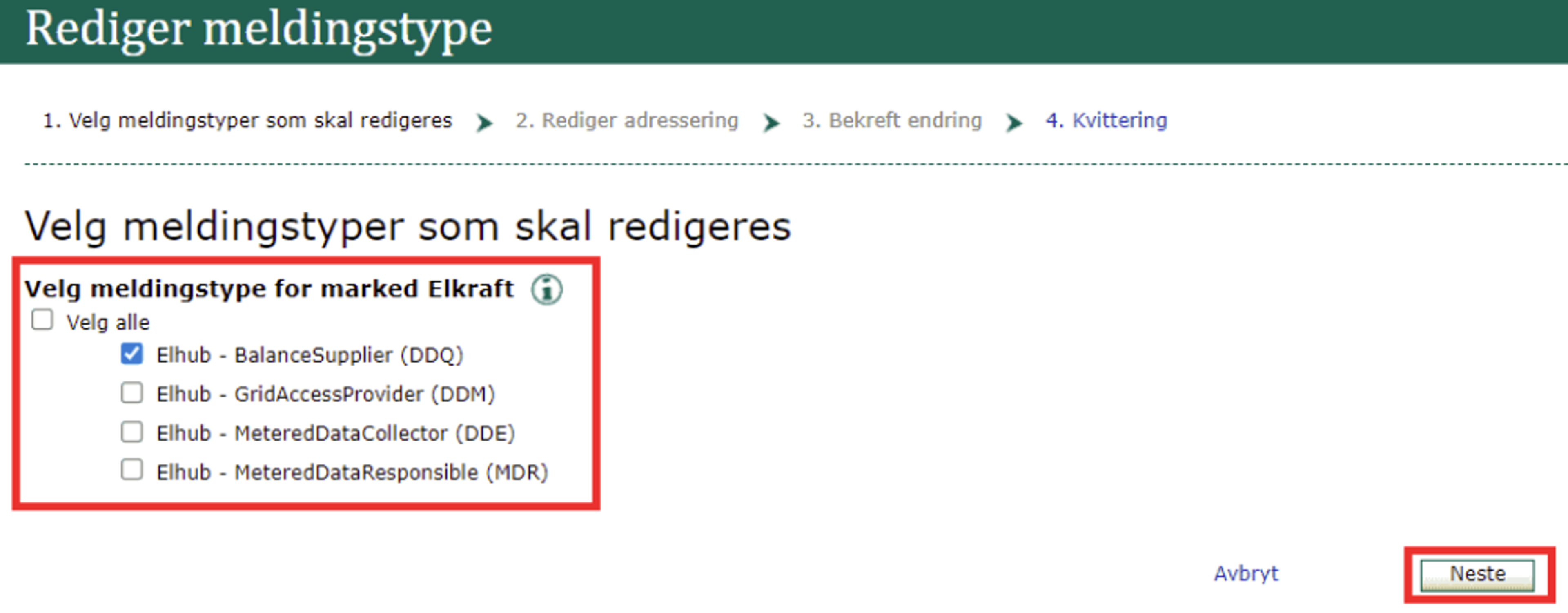Click the 'Elhub - MeteredDataResponsible (MDR)' label text
1568x613 pixels.
point(352,473)
